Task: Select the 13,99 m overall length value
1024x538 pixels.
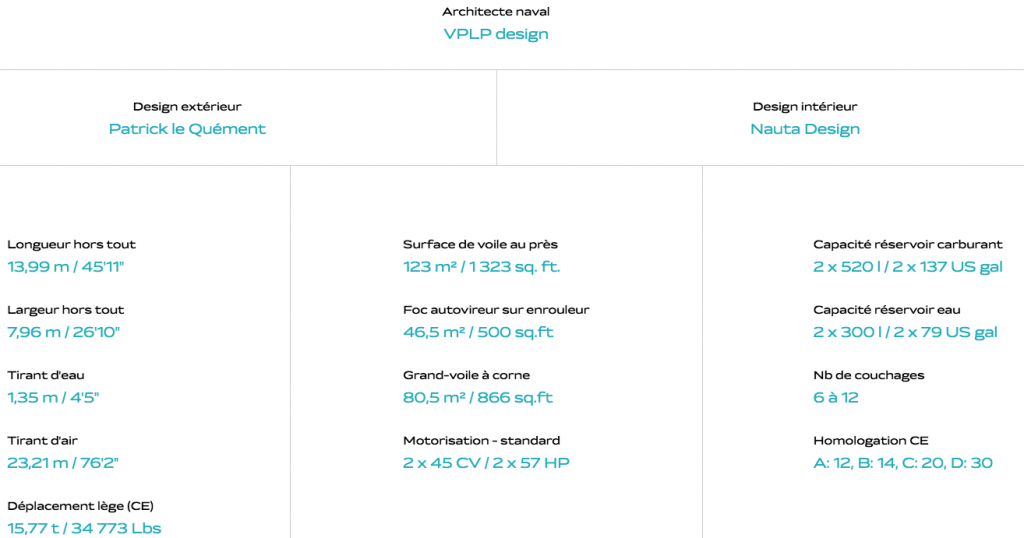Action: coord(66,267)
